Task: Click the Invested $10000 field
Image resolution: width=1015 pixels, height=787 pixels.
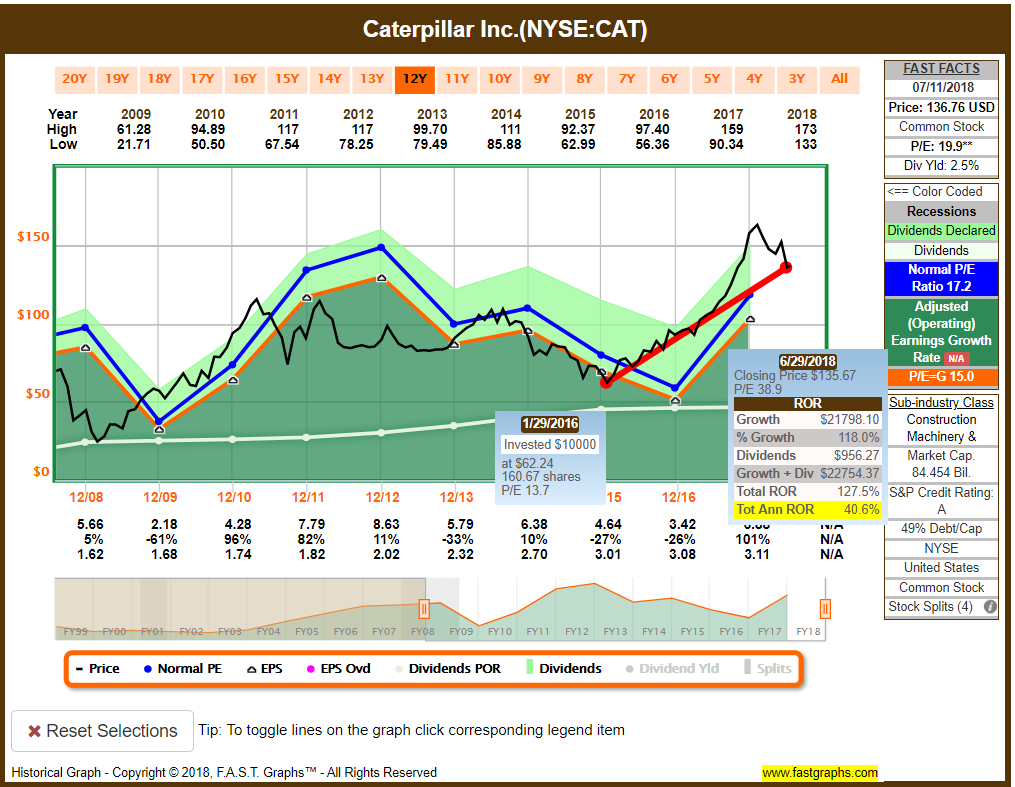Action: coord(550,445)
